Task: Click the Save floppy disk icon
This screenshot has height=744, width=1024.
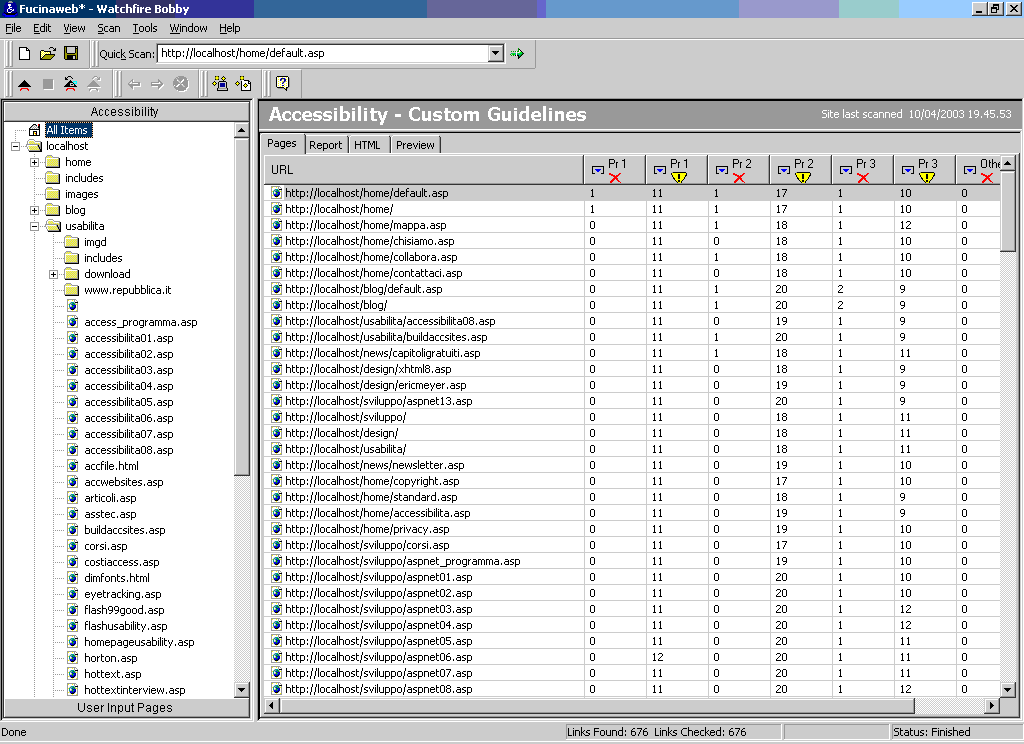Action: pos(71,53)
